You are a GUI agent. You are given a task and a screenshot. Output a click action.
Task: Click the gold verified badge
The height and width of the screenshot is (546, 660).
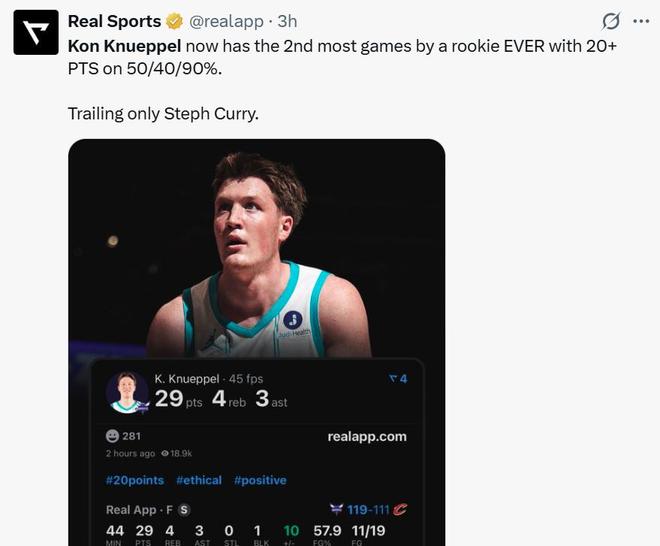click(x=173, y=21)
